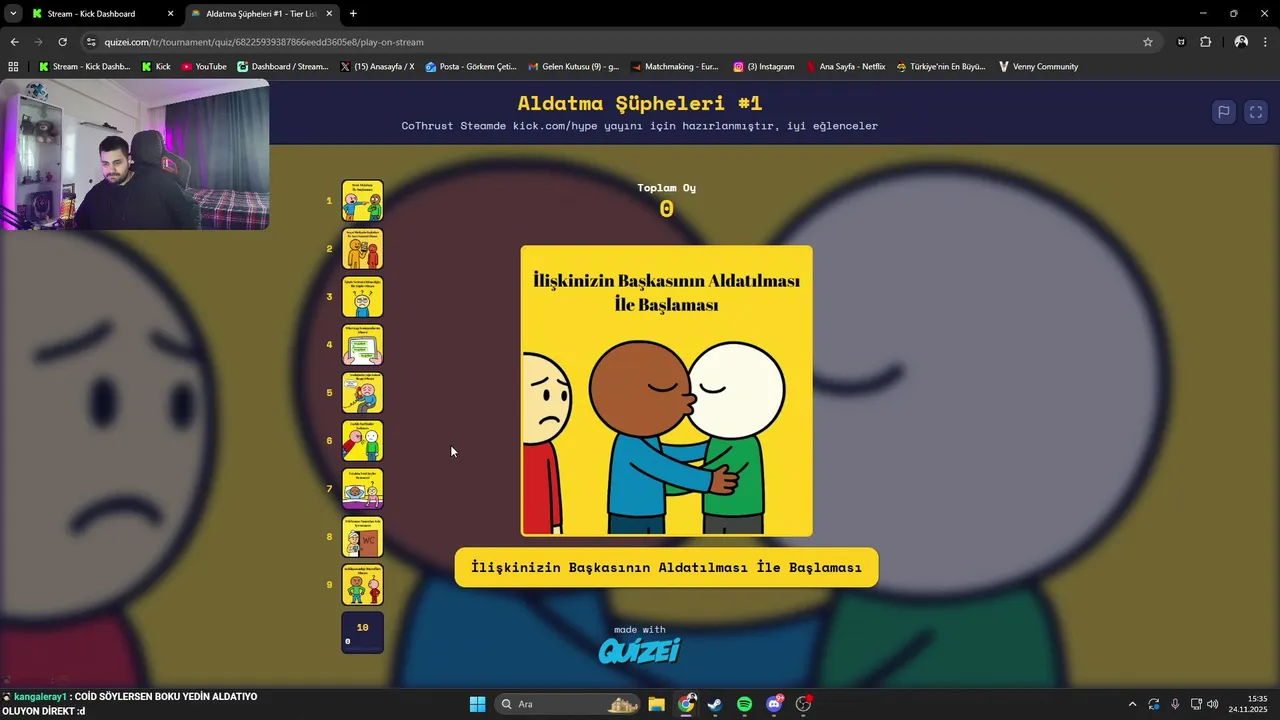Expand the tab search dropdown
The image size is (1280, 720).
tap(13, 14)
